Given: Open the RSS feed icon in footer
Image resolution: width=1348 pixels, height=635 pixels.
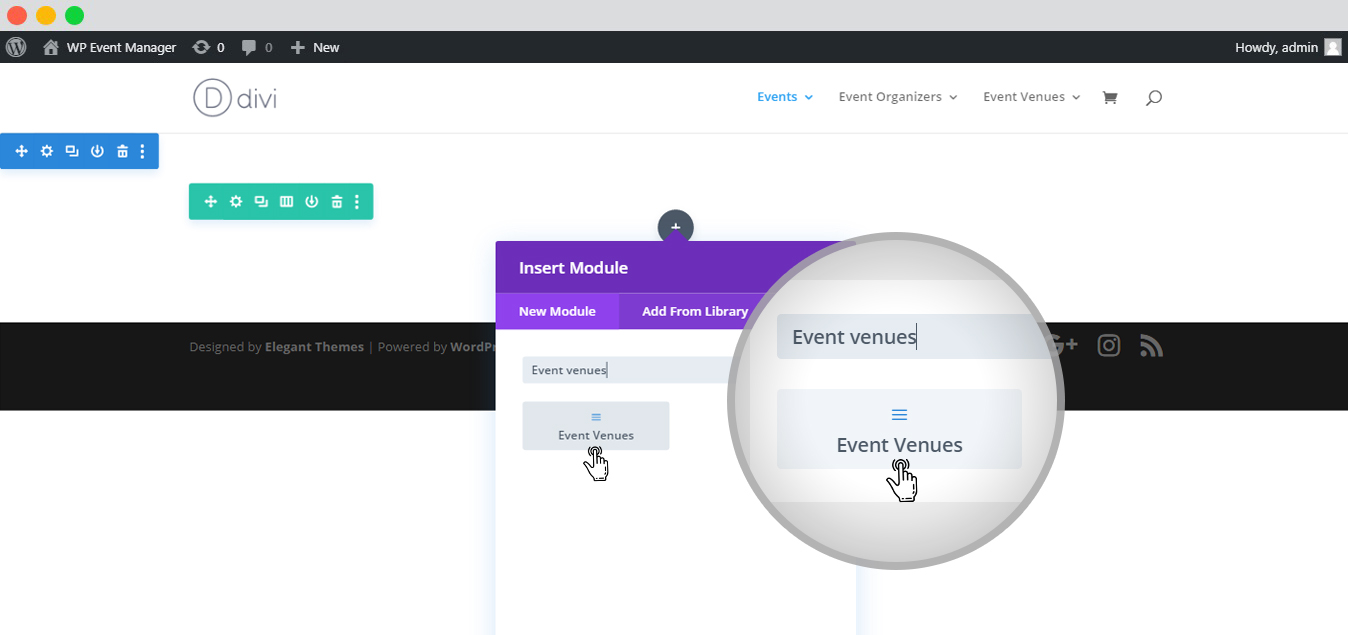Looking at the screenshot, I should point(1151,346).
